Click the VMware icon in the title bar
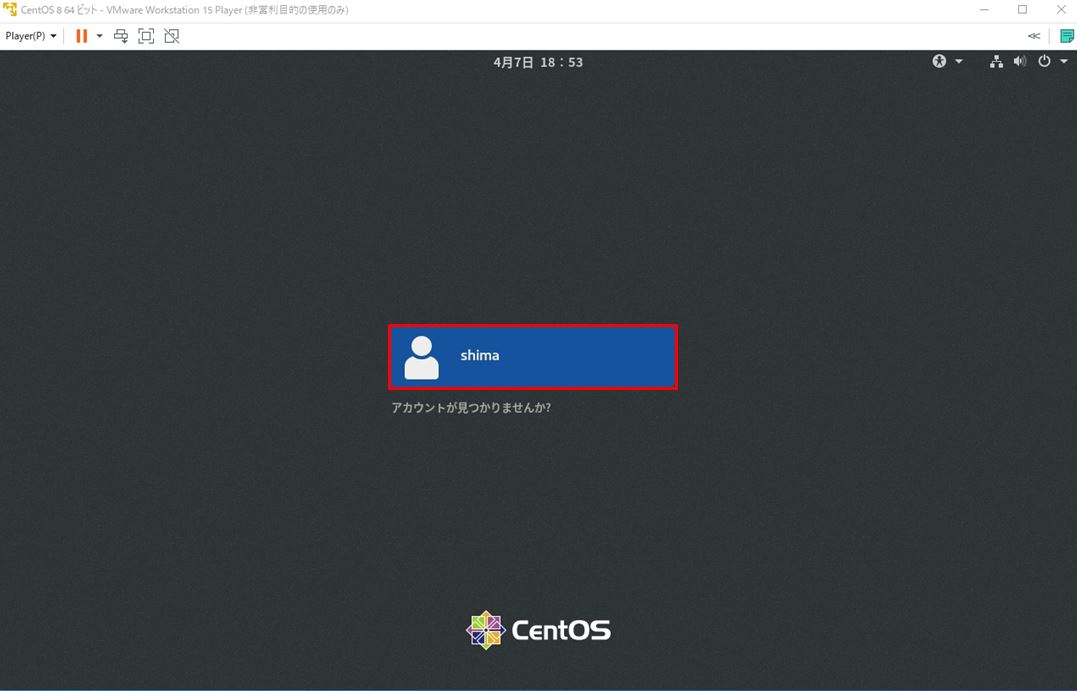This screenshot has width=1077, height=691. click(x=10, y=10)
